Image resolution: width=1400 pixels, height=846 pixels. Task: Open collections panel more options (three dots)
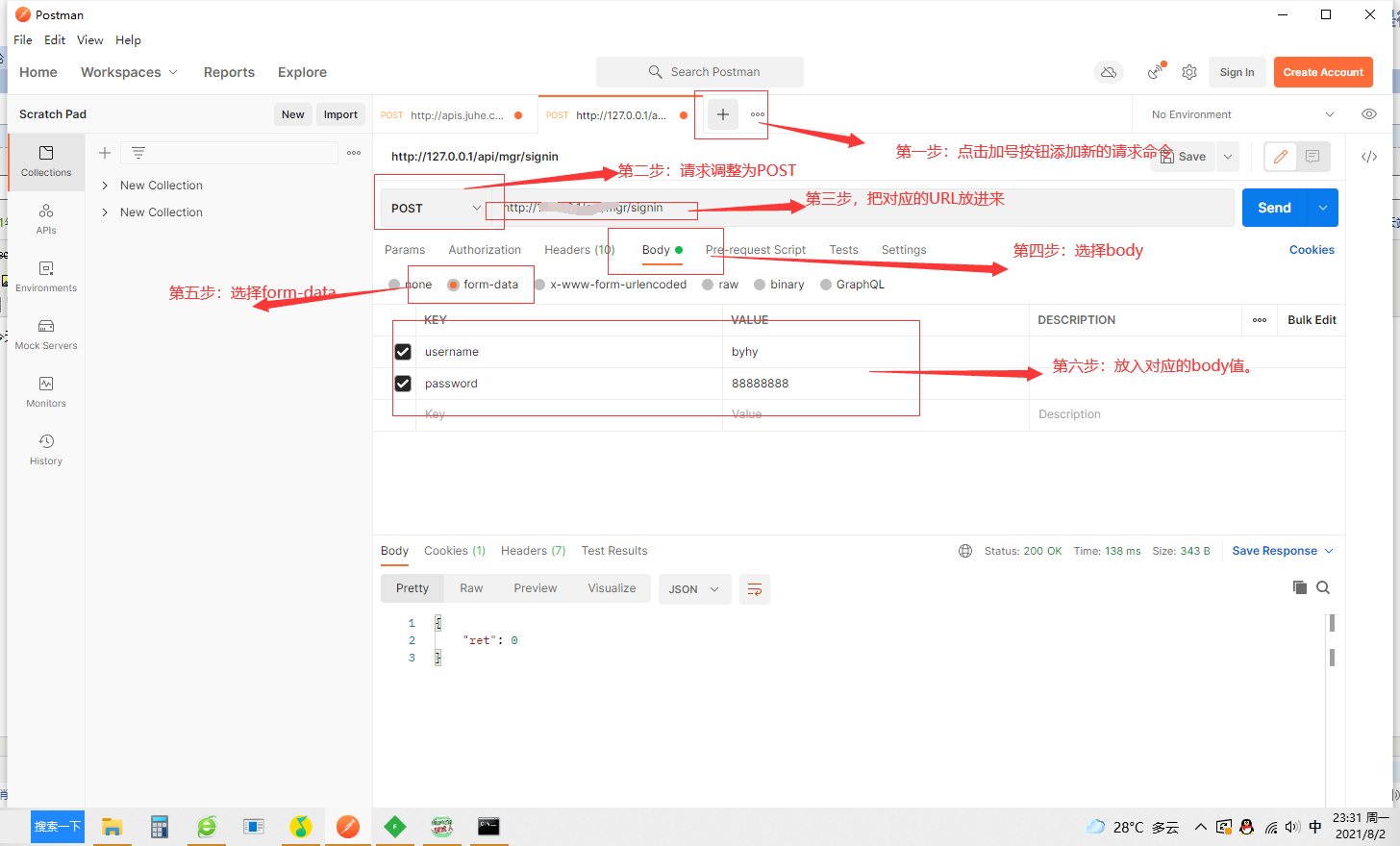coord(354,153)
